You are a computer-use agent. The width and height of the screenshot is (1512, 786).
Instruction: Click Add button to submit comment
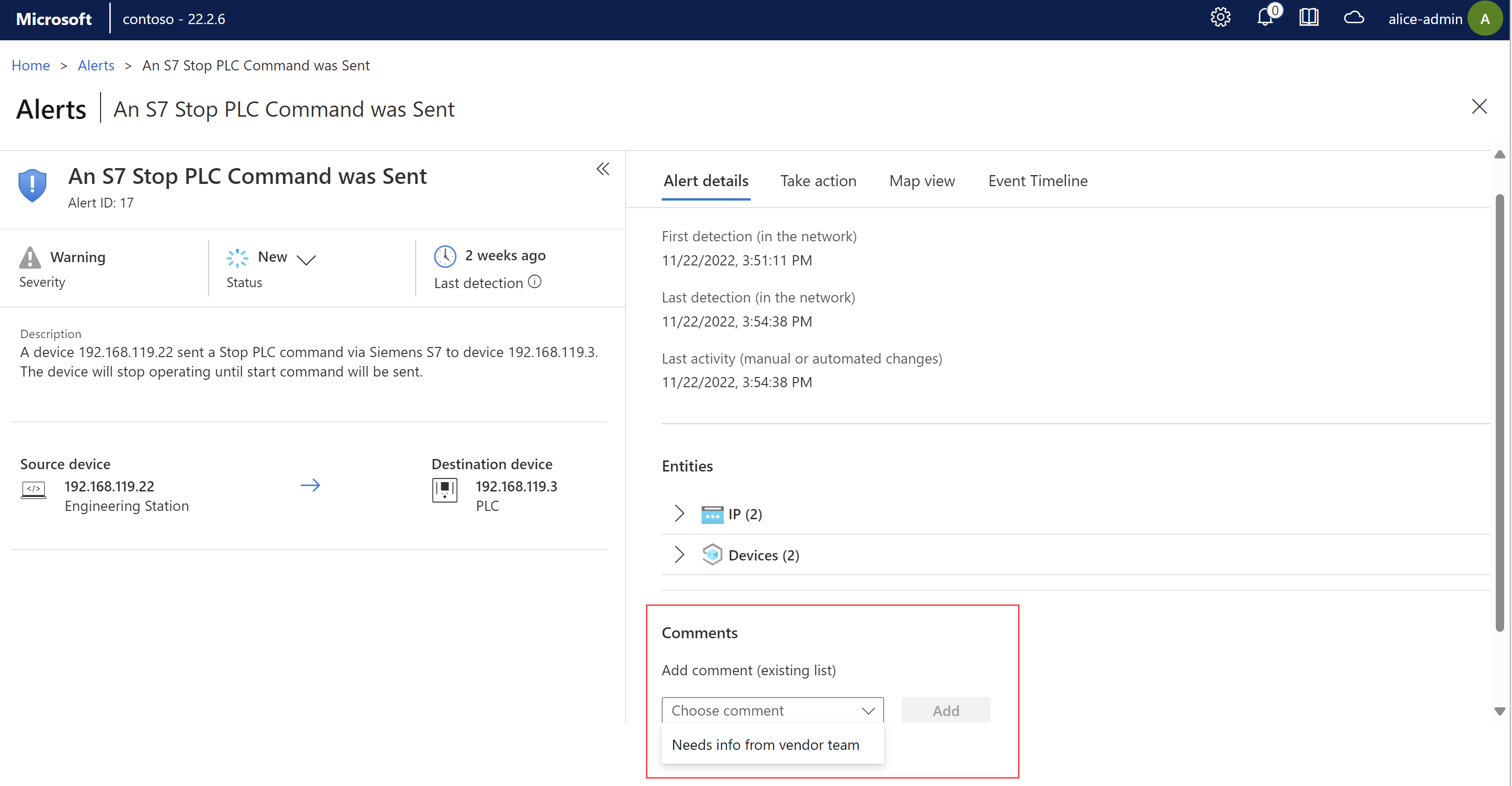(945, 709)
